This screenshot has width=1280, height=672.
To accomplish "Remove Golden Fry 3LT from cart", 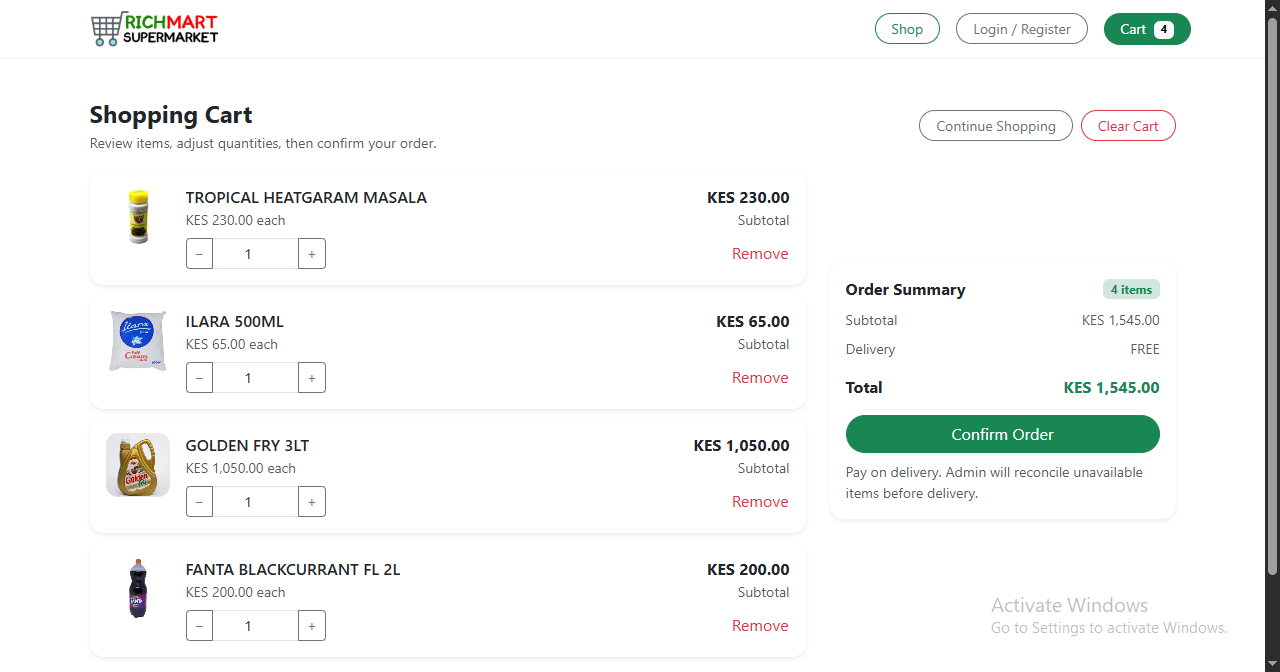I will pyautogui.click(x=760, y=502).
